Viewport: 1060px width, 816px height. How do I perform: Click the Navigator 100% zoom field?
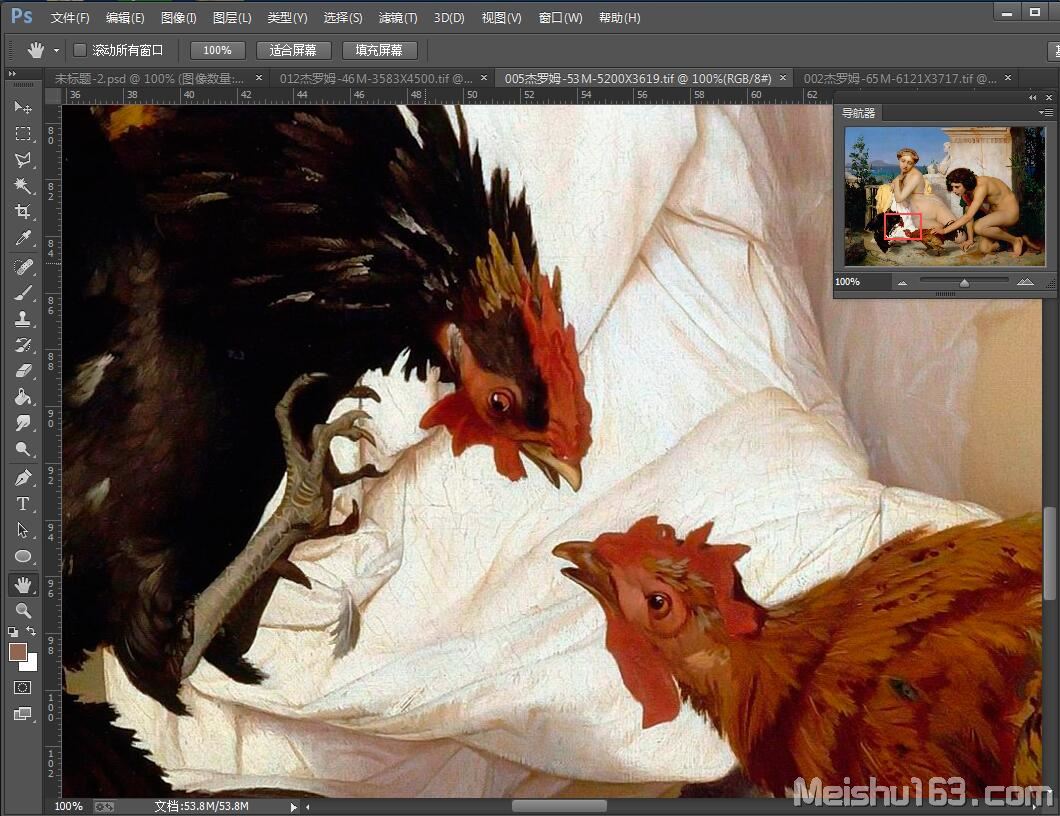point(861,282)
